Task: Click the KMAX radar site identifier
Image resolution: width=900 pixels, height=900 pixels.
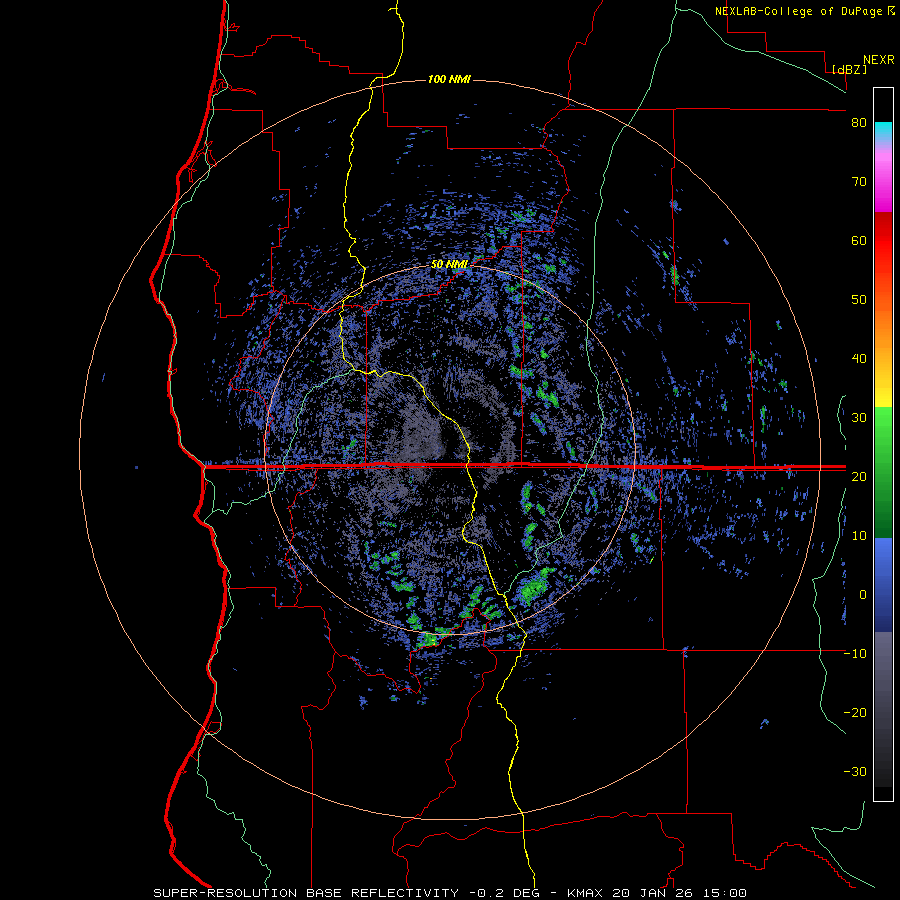Action: pyautogui.click(x=585, y=893)
